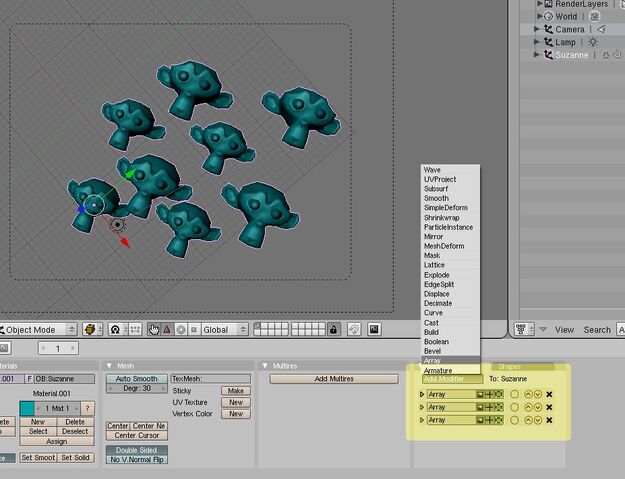Adjust the Degr: 30 auto smooth slider
Screen dimensions: 625x479
click(x=137, y=389)
